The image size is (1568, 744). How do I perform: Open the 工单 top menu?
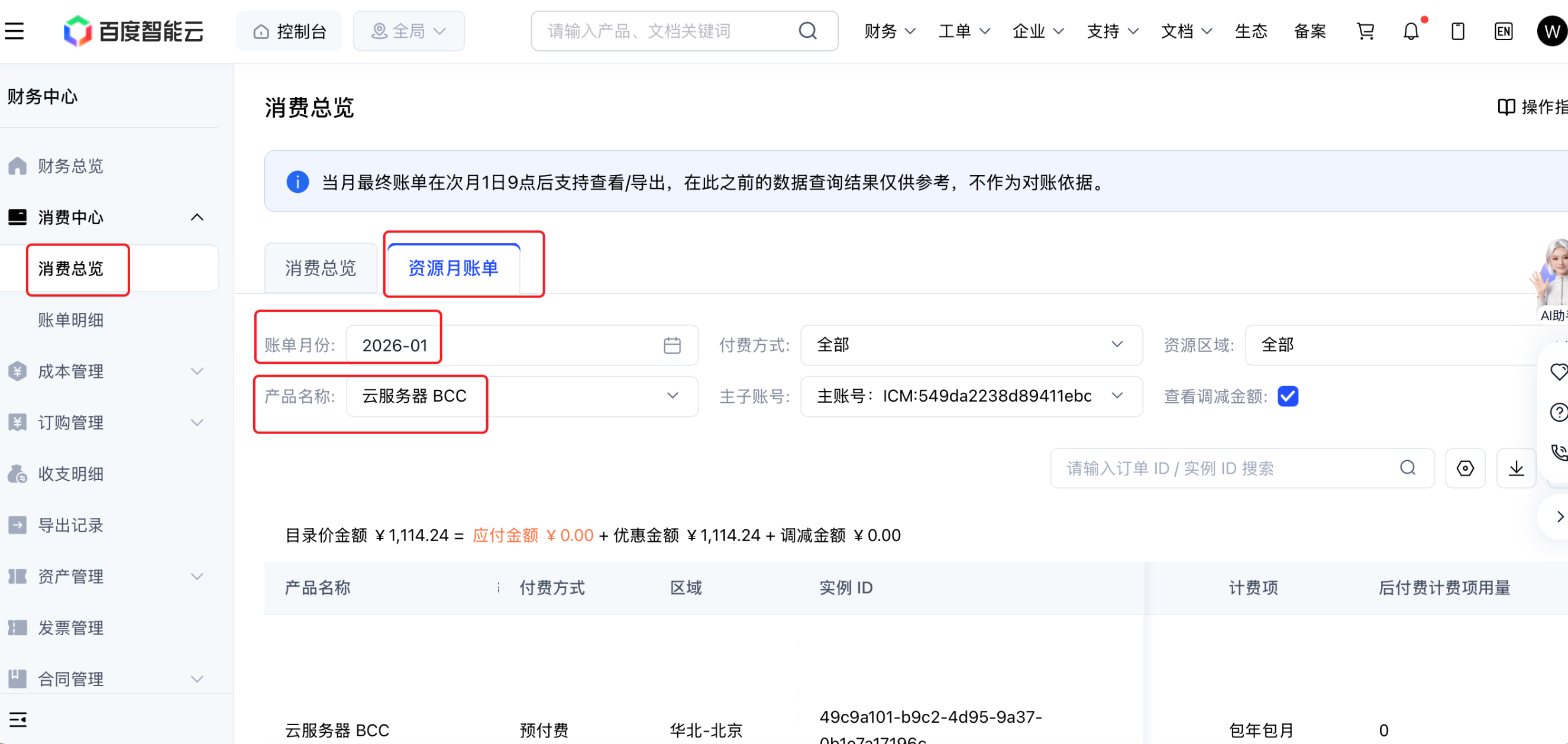964,31
